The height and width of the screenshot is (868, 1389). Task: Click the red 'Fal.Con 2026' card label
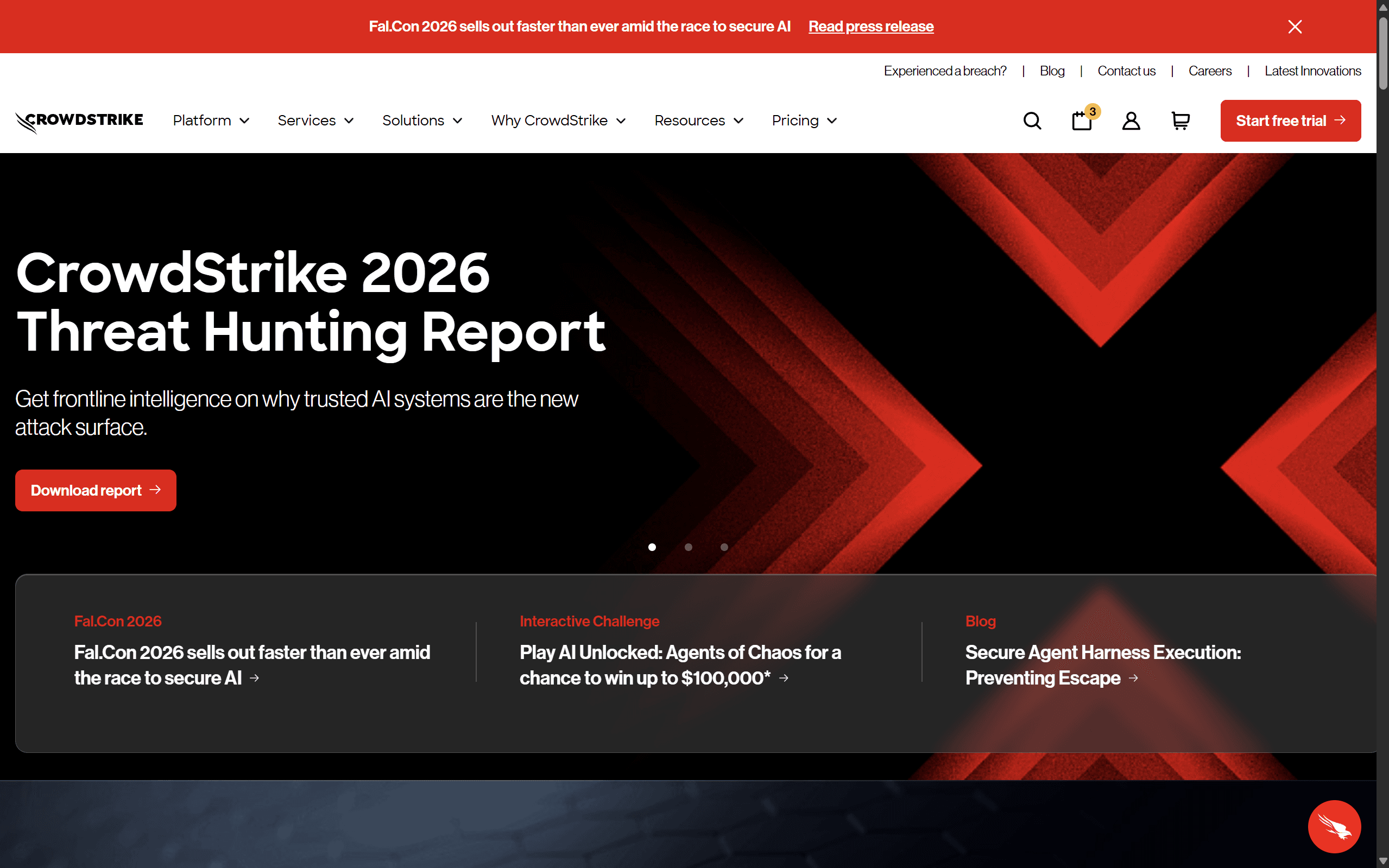(118, 621)
